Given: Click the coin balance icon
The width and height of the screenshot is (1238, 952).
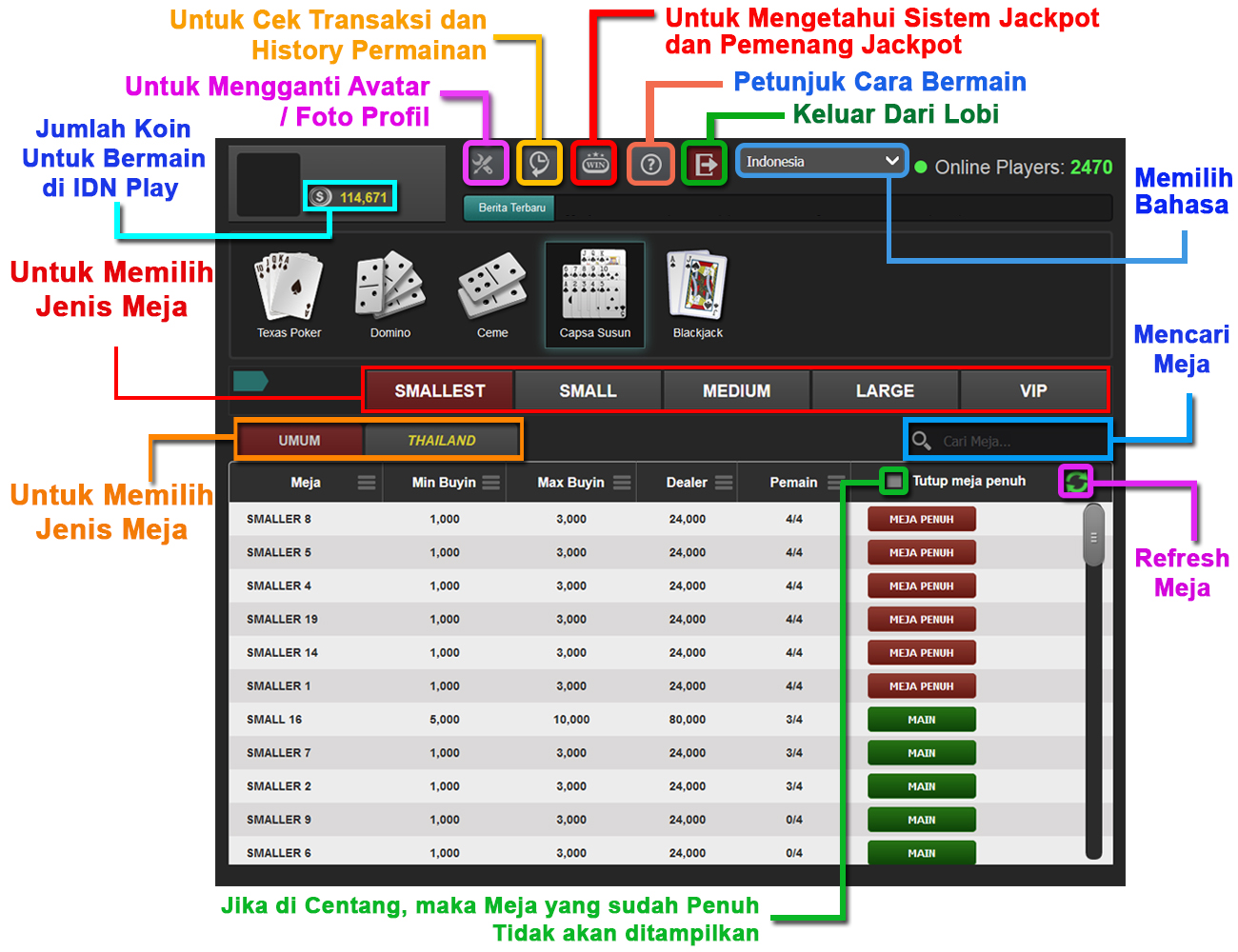Looking at the screenshot, I should tap(321, 197).
